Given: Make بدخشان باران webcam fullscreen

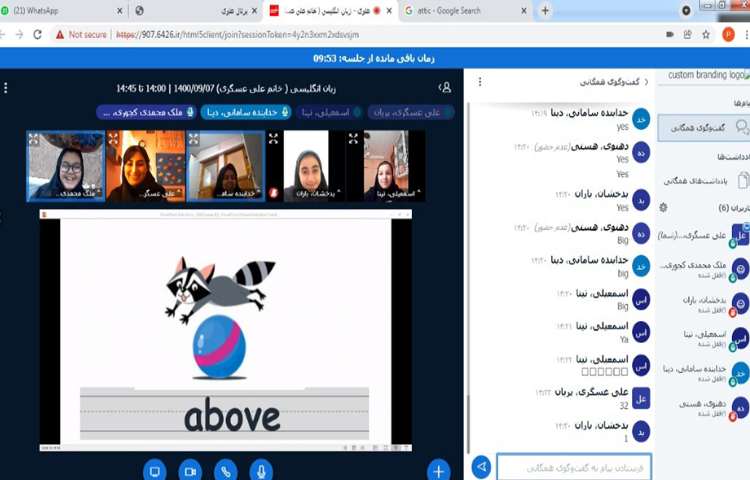Looking at the screenshot, I should 273,139.
